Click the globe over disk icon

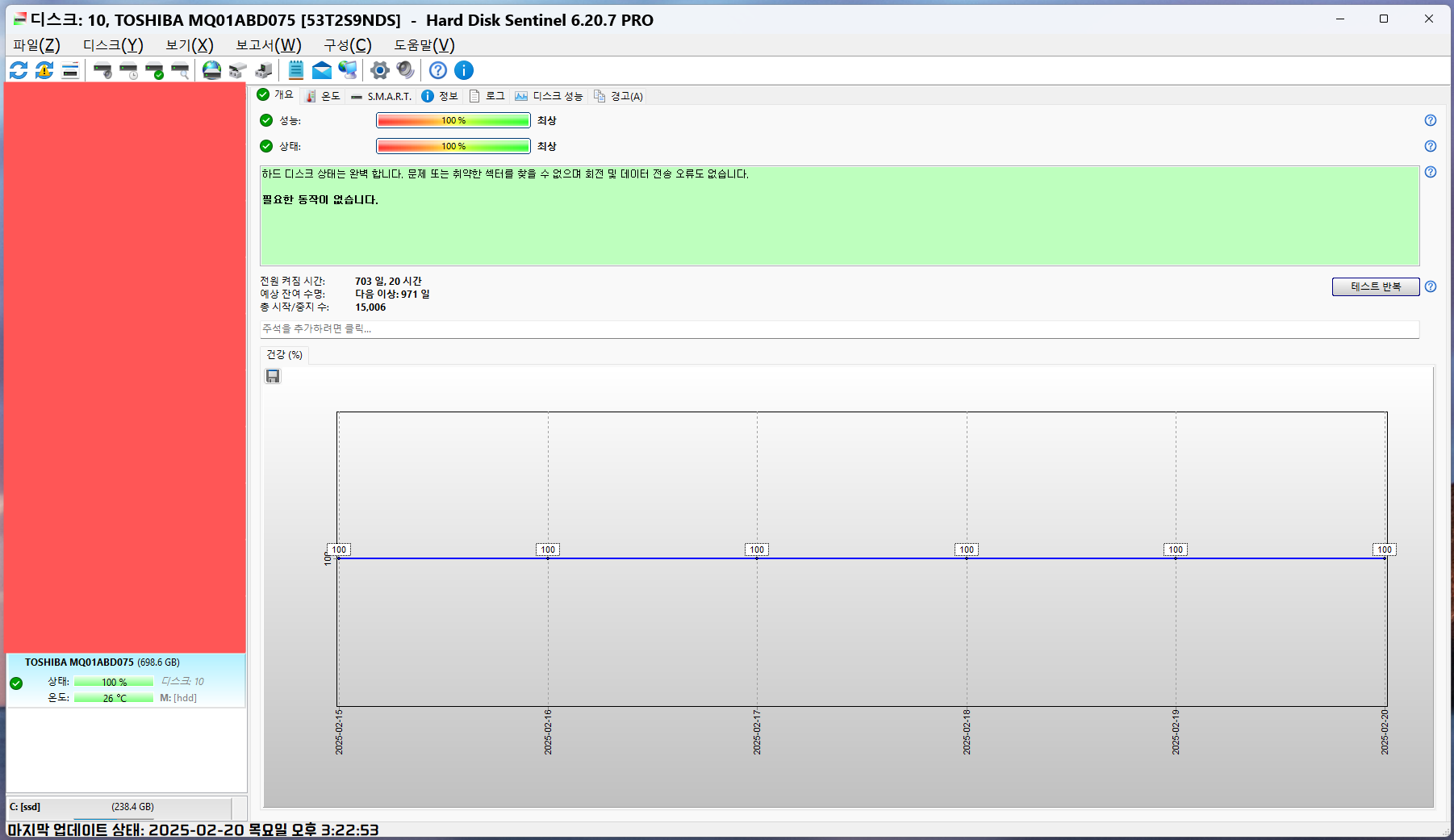(x=211, y=70)
